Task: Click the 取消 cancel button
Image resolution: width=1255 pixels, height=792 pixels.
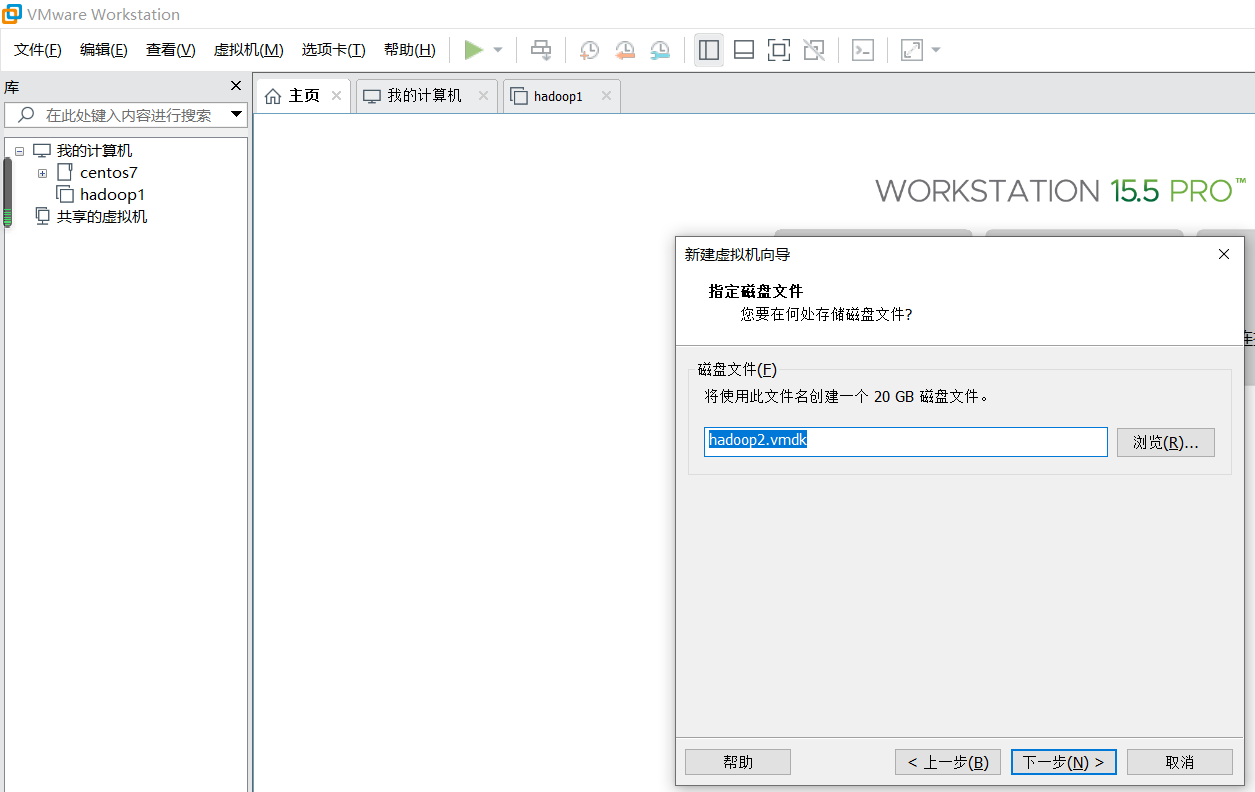Action: pyautogui.click(x=1180, y=762)
